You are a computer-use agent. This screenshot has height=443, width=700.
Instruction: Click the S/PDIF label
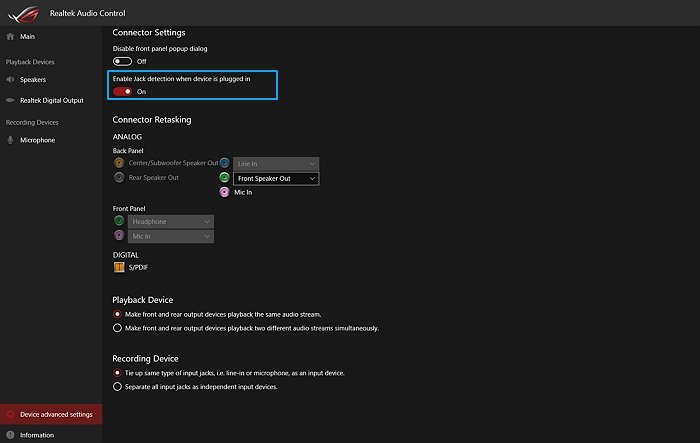tap(138, 267)
